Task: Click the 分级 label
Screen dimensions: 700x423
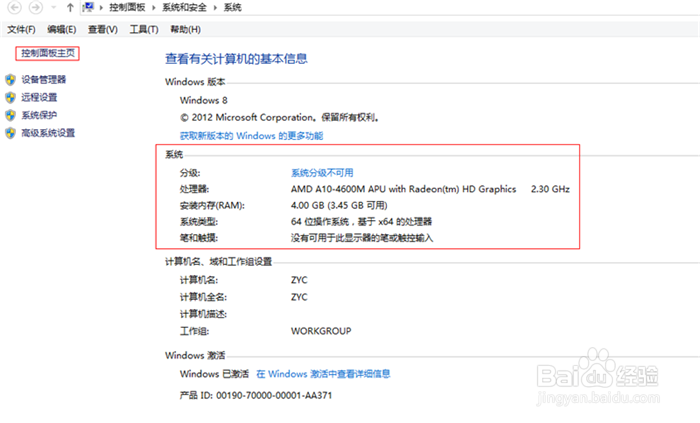Action: [190, 173]
